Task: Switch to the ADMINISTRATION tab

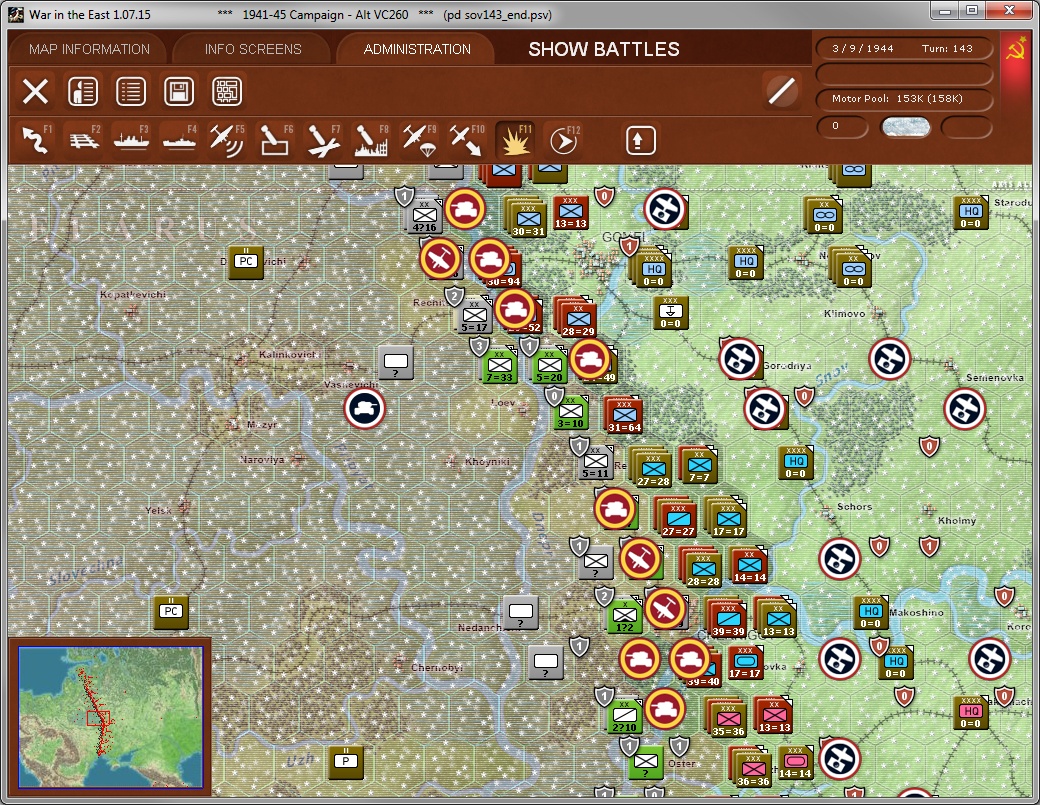Action: pos(417,49)
